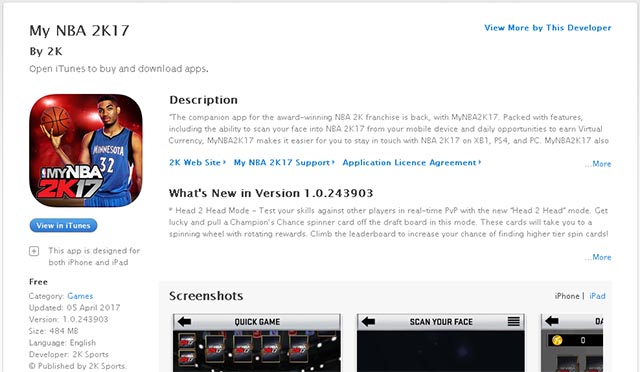Open the Games category link

(80, 296)
